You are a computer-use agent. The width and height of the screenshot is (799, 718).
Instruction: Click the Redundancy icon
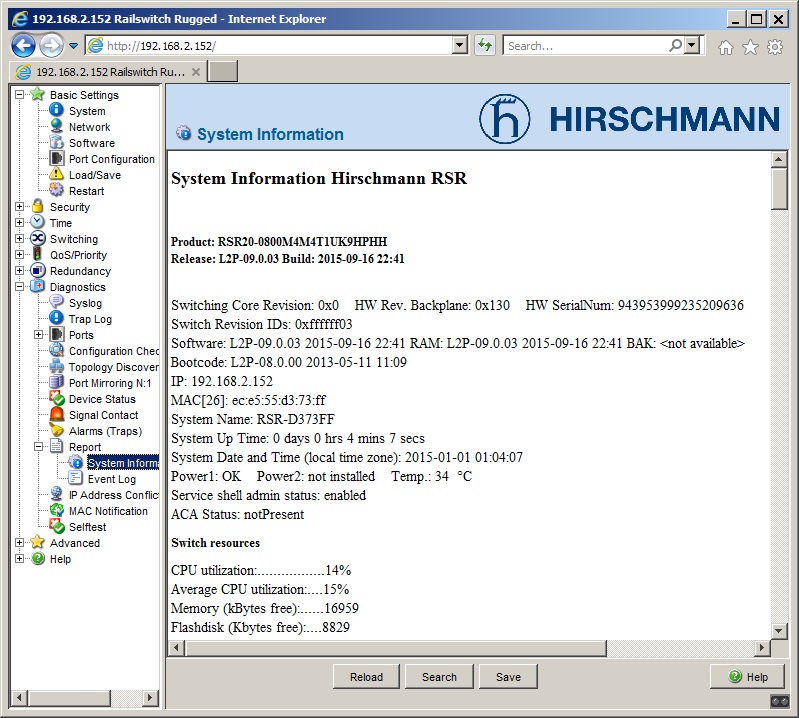pos(37,271)
